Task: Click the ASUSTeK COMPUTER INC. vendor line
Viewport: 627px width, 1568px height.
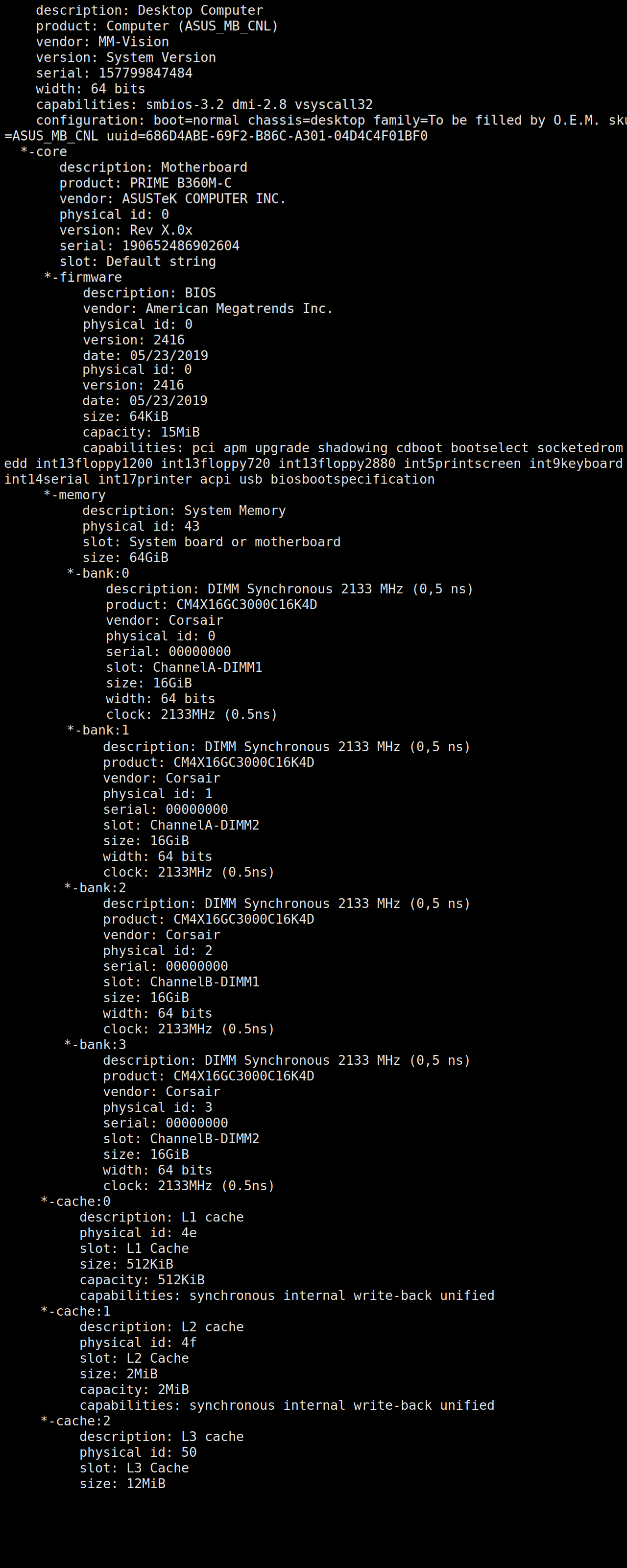Action: pos(172,199)
